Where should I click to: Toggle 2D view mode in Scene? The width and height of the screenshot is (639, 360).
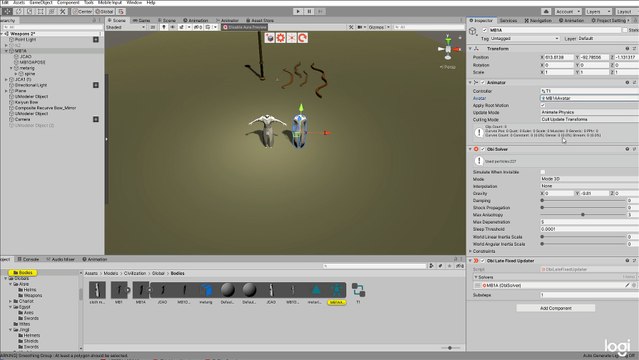click(153, 27)
